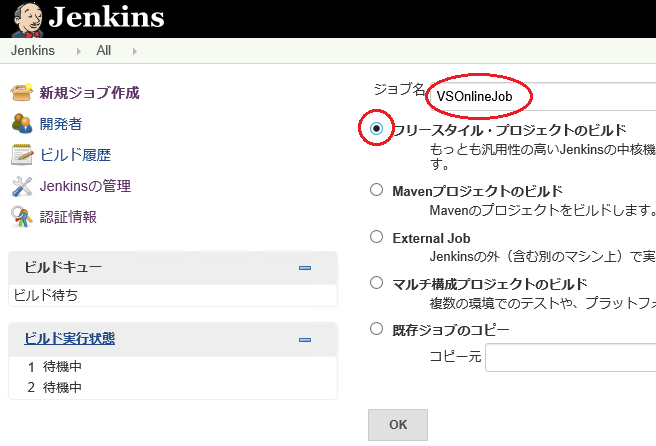This screenshot has height=446, width=656.
Task: Click the All breadcrumb item
Action: 104,51
